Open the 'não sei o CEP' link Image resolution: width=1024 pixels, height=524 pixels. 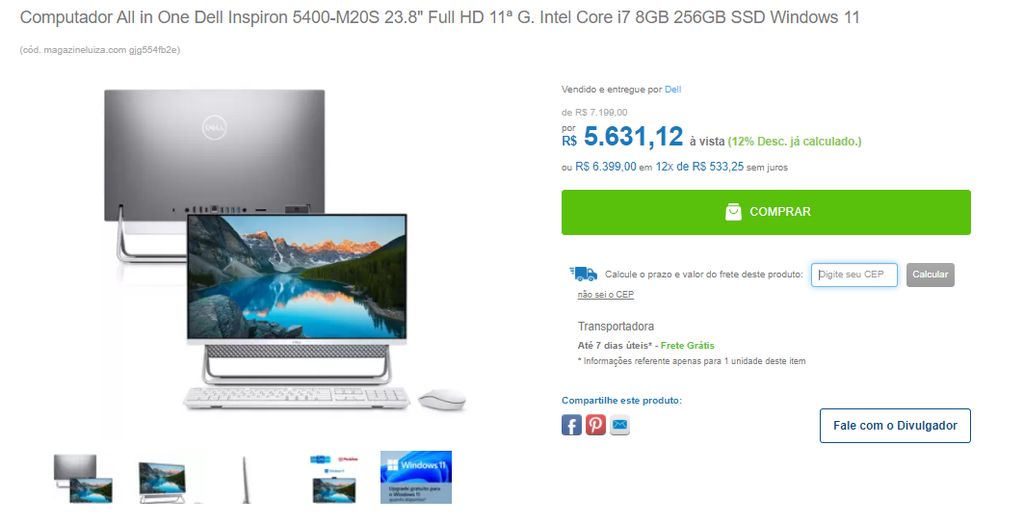coord(605,295)
